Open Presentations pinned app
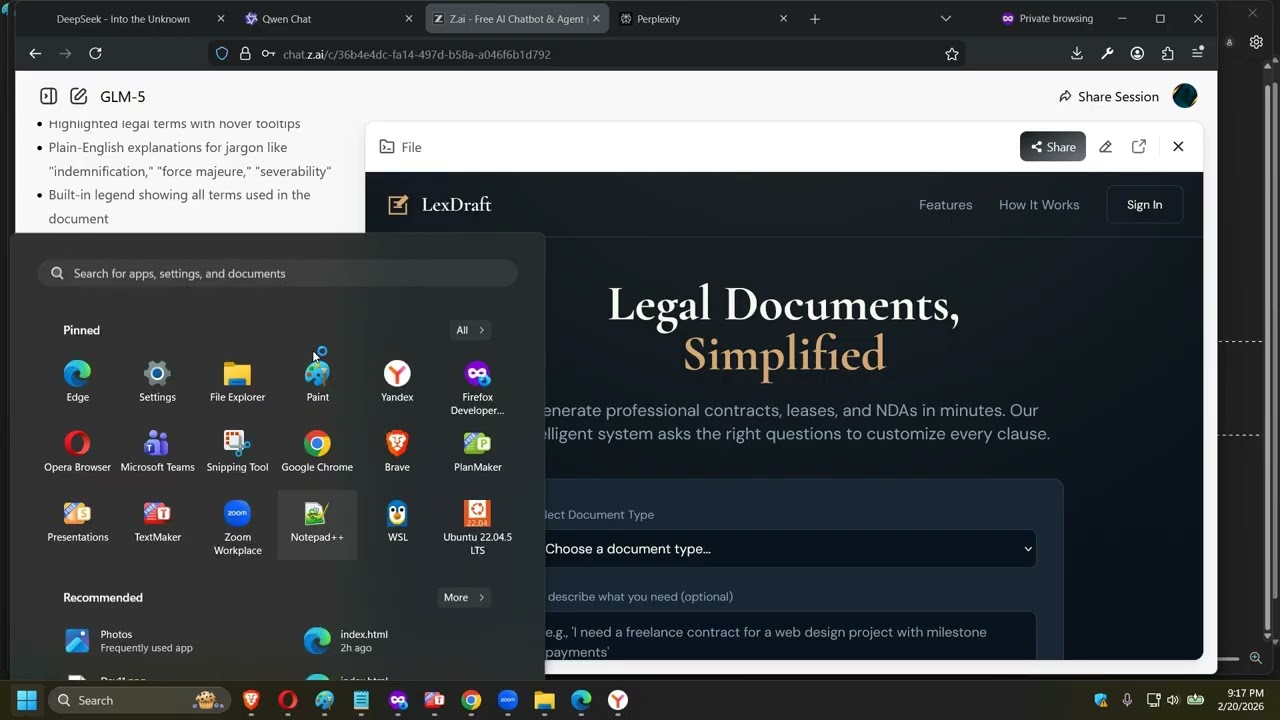 [77, 521]
